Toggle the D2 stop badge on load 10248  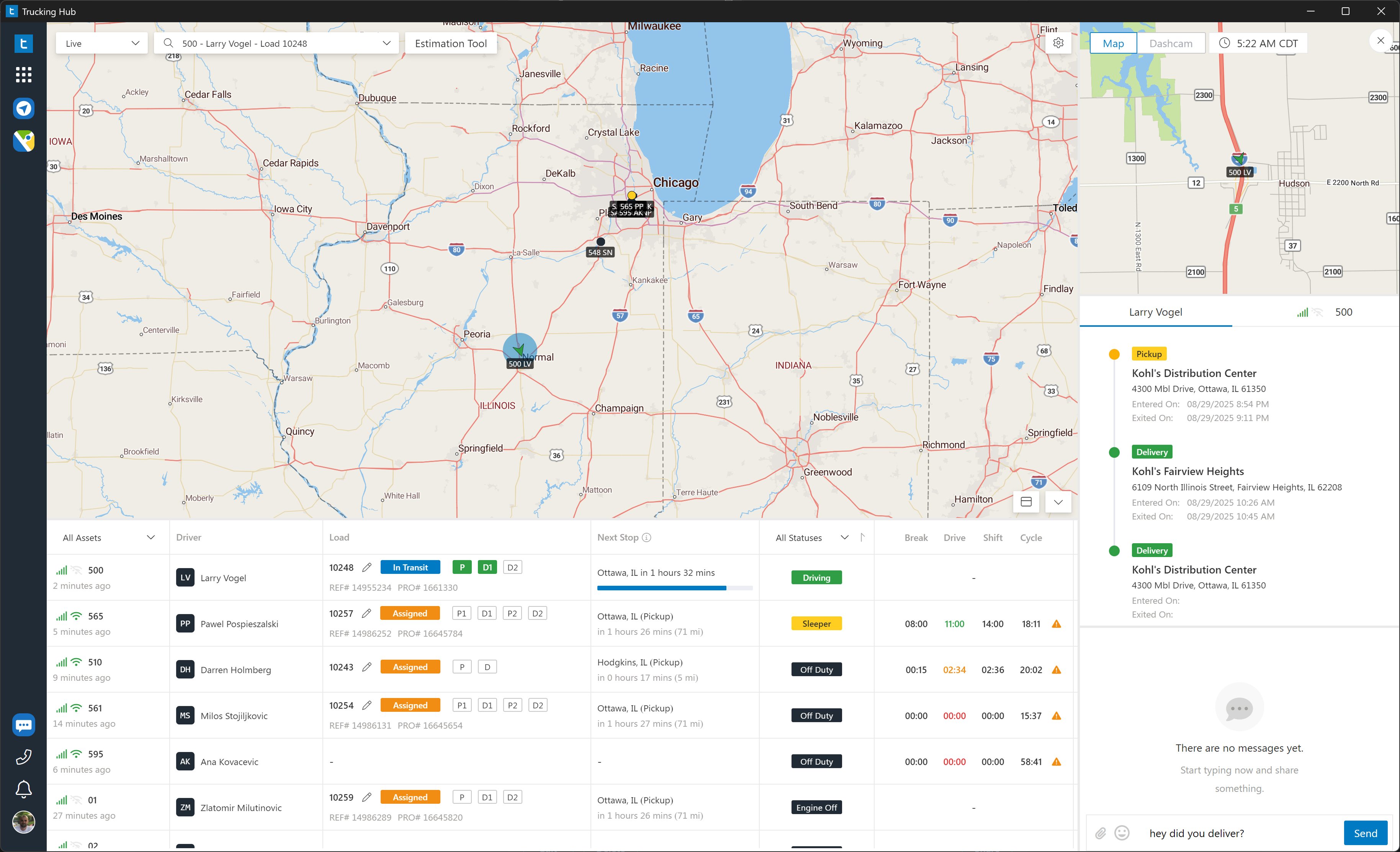(x=512, y=567)
